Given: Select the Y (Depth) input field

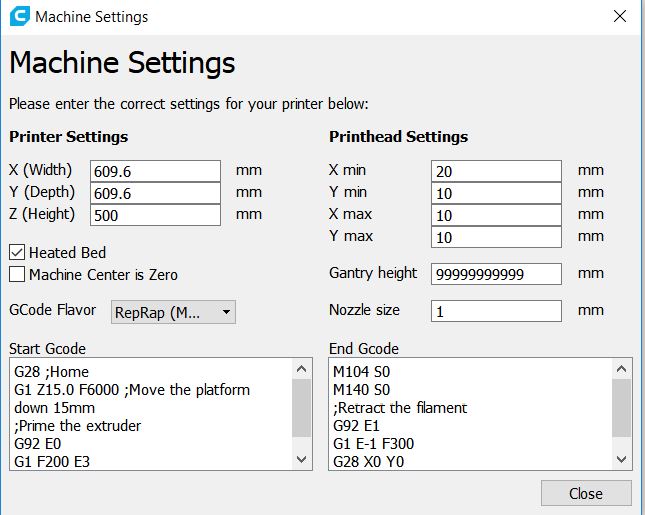Looking at the screenshot, I should (155, 193).
